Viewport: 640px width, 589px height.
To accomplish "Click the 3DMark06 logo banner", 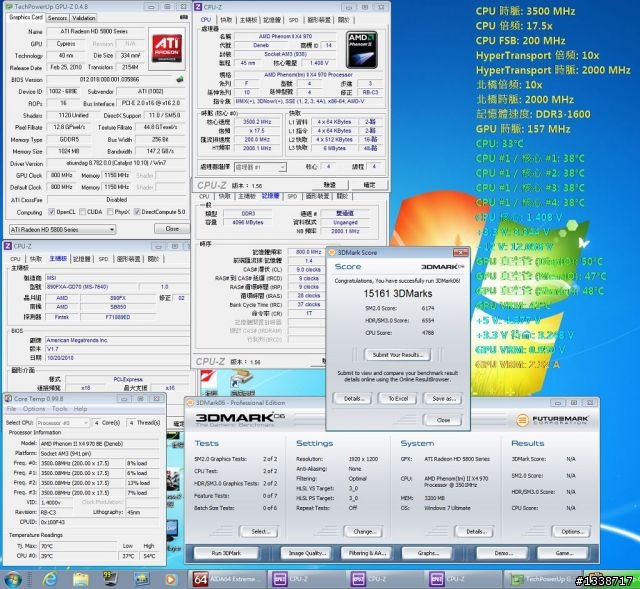I will tap(240, 419).
